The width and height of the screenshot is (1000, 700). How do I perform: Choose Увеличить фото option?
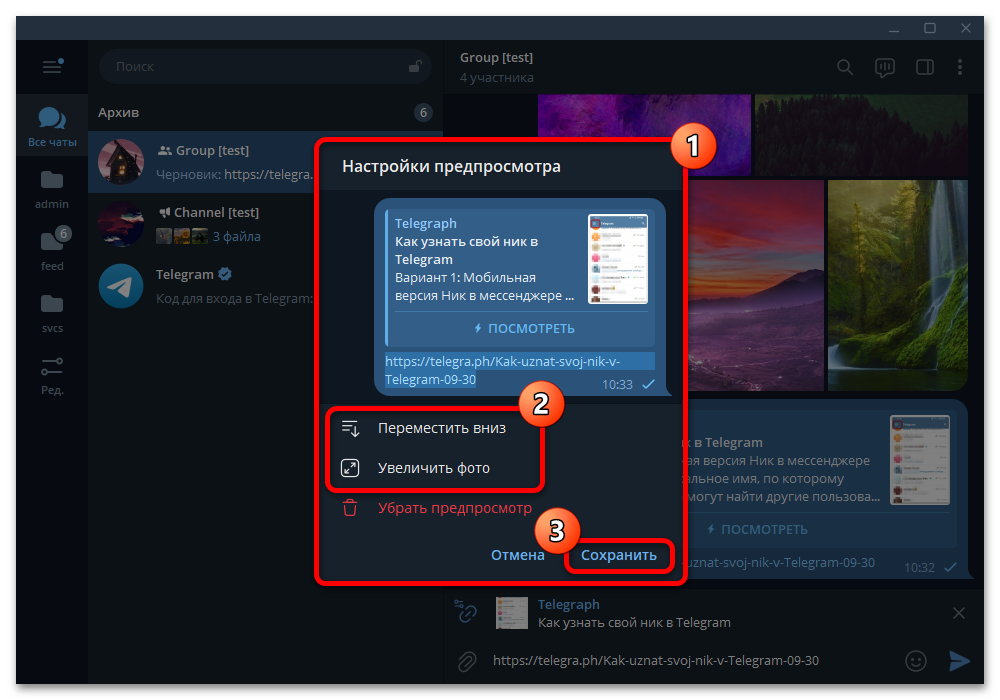coord(434,468)
